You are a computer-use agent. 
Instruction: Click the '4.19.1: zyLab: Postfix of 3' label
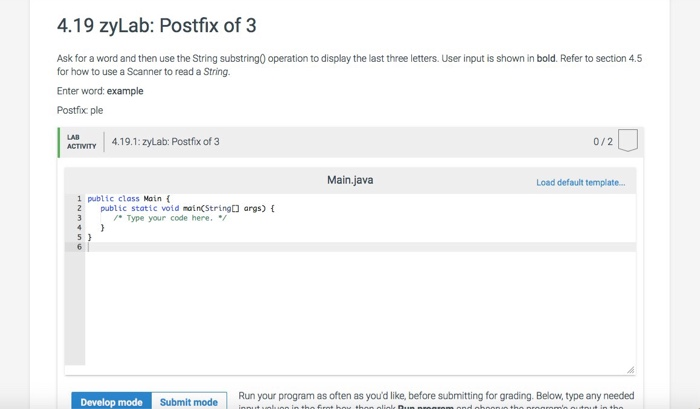tap(165, 142)
